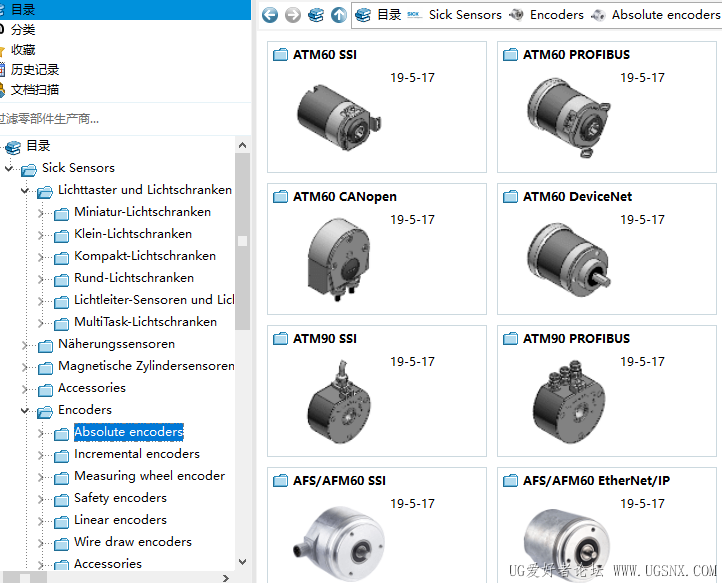Open the ATM60 DeviceNet encoder thumbnail
The image size is (722, 583).
(x=568, y=259)
